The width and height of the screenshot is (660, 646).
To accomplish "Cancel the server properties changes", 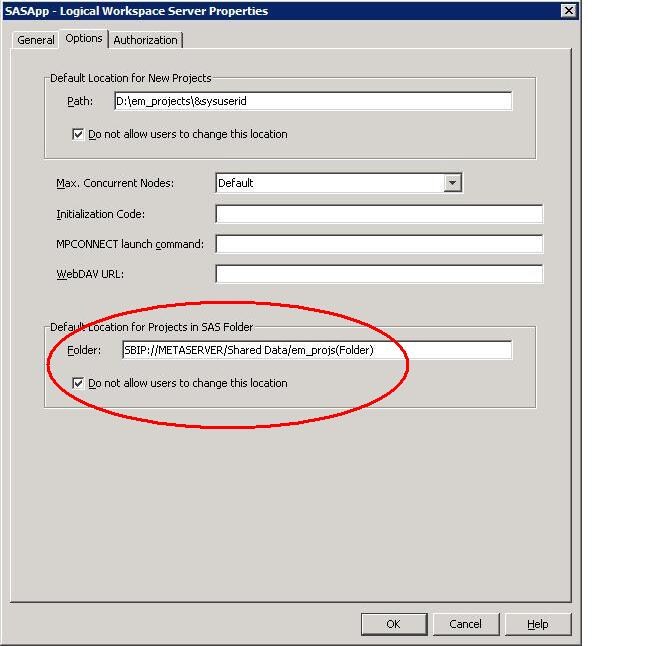I will tap(465, 624).
